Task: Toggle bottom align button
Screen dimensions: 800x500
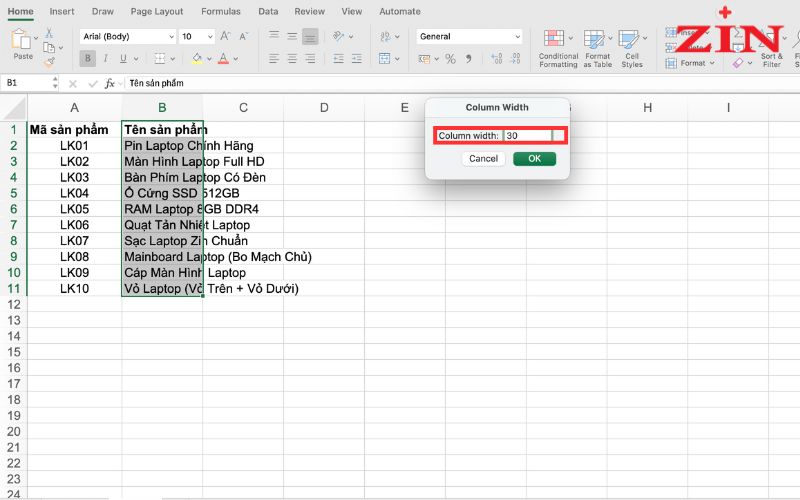Action: click(310, 36)
